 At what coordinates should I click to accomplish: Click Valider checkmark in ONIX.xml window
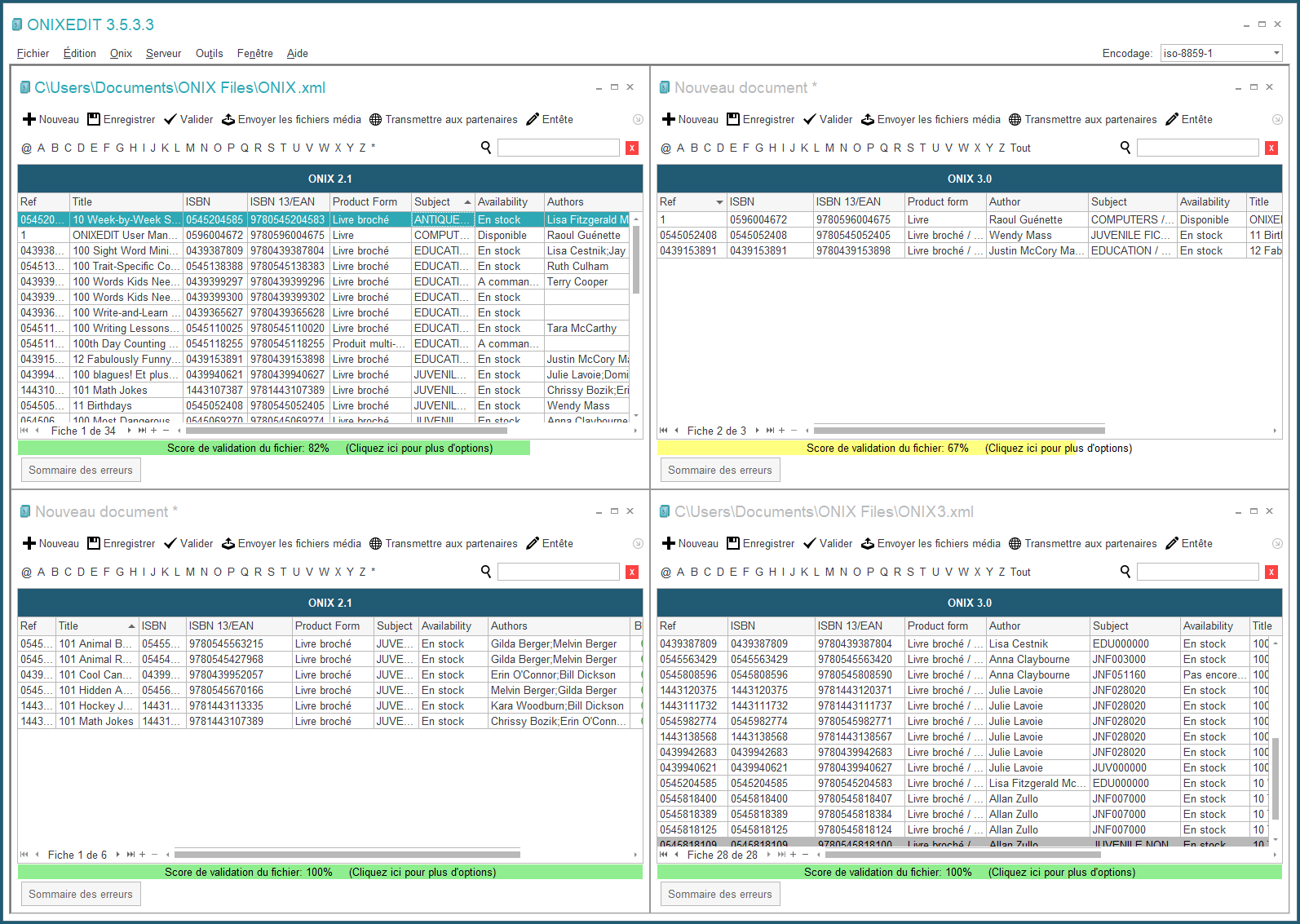click(170, 119)
